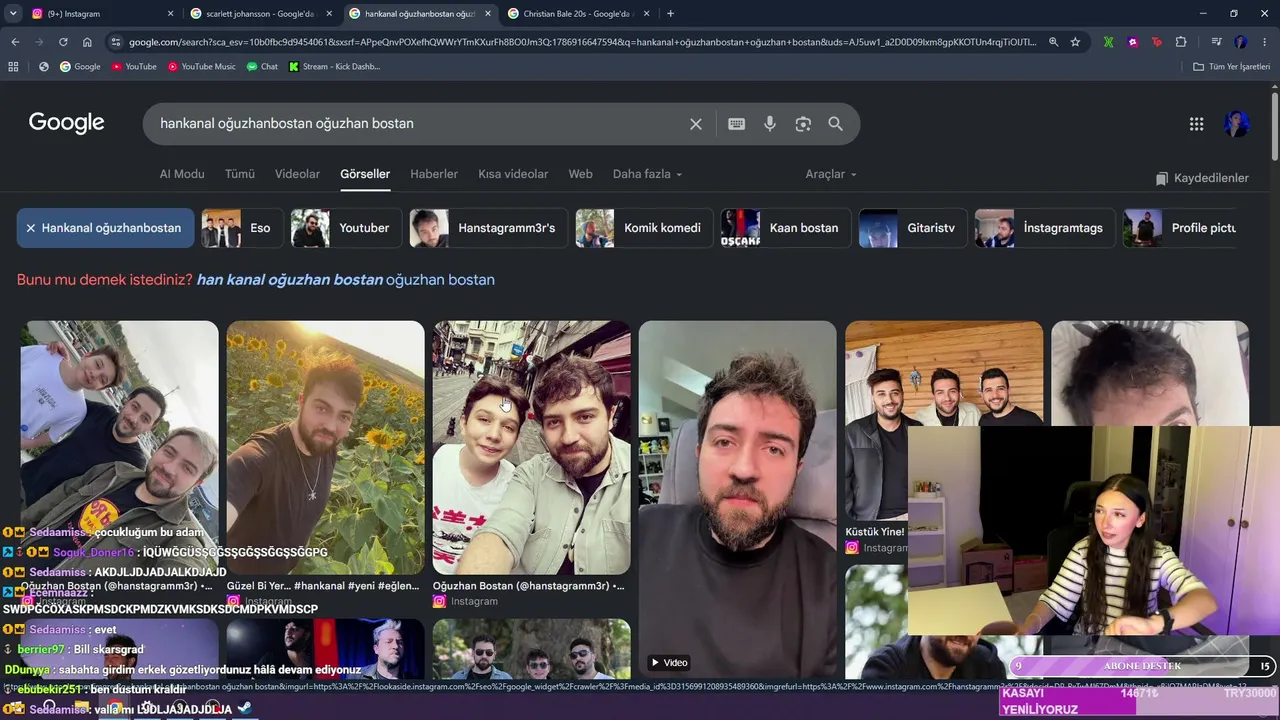The height and width of the screenshot is (720, 1280).
Task: Apply the Gitaristv filter chip
Action: (x=913, y=228)
